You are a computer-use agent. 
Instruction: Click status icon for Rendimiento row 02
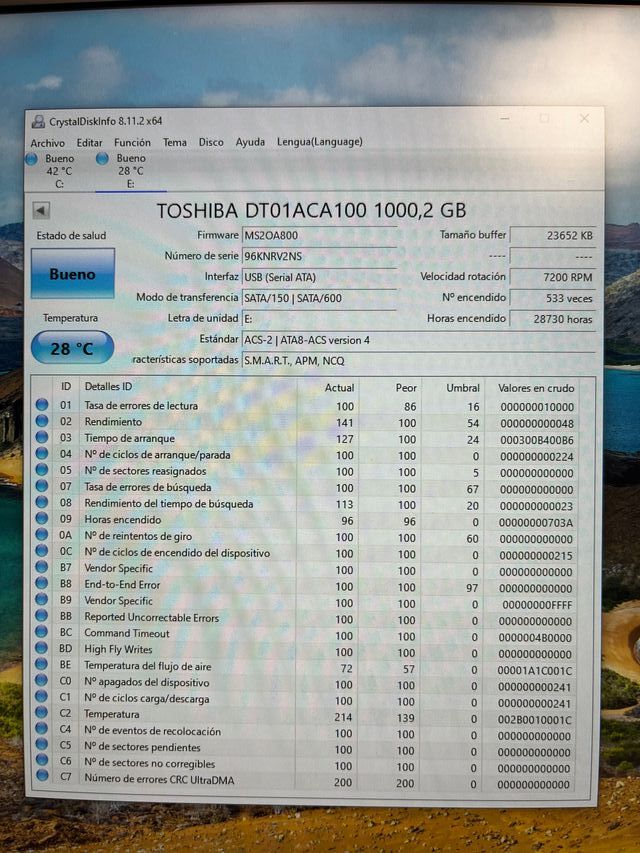[42, 421]
